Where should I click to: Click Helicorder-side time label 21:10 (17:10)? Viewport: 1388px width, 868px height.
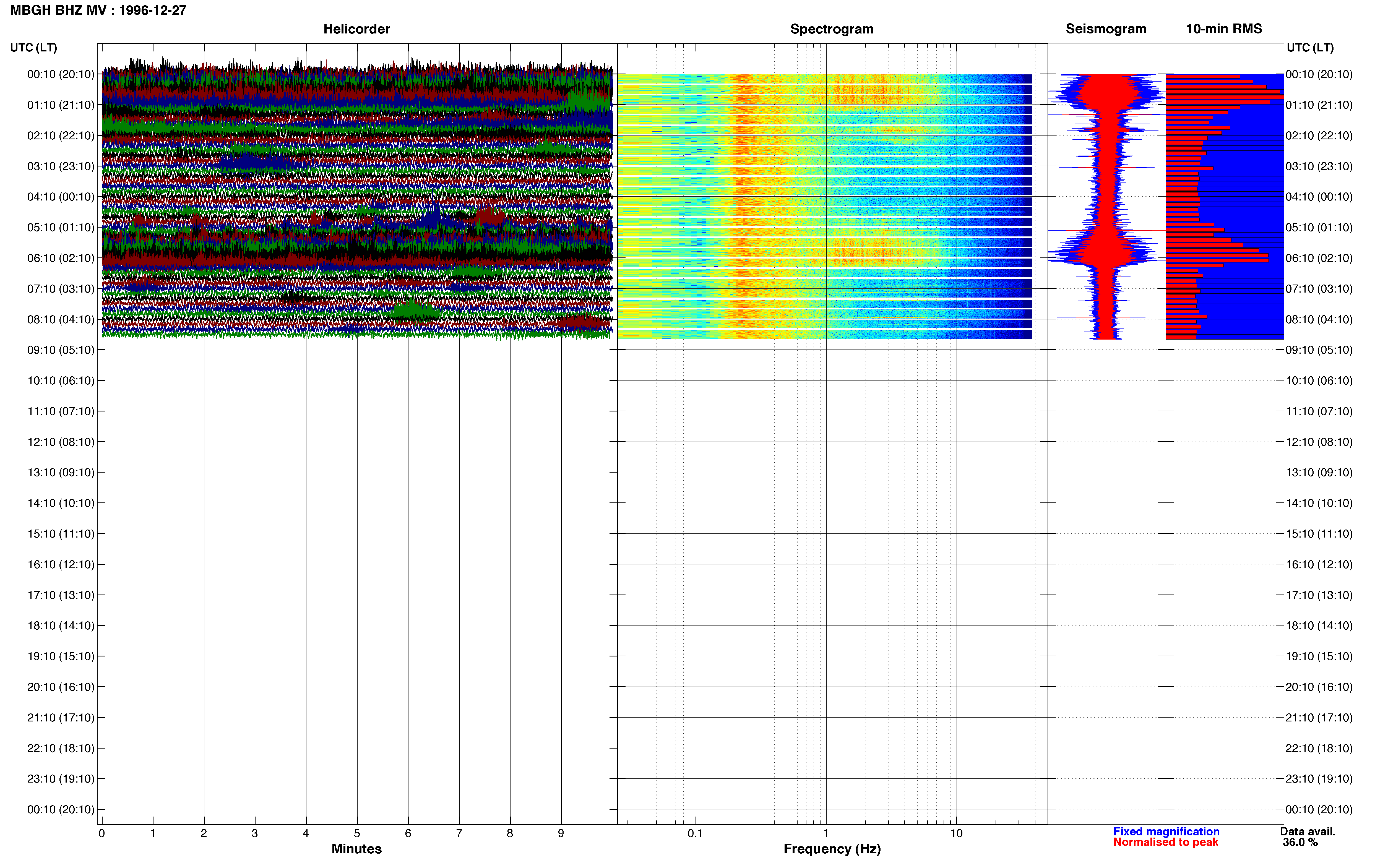click(x=61, y=718)
